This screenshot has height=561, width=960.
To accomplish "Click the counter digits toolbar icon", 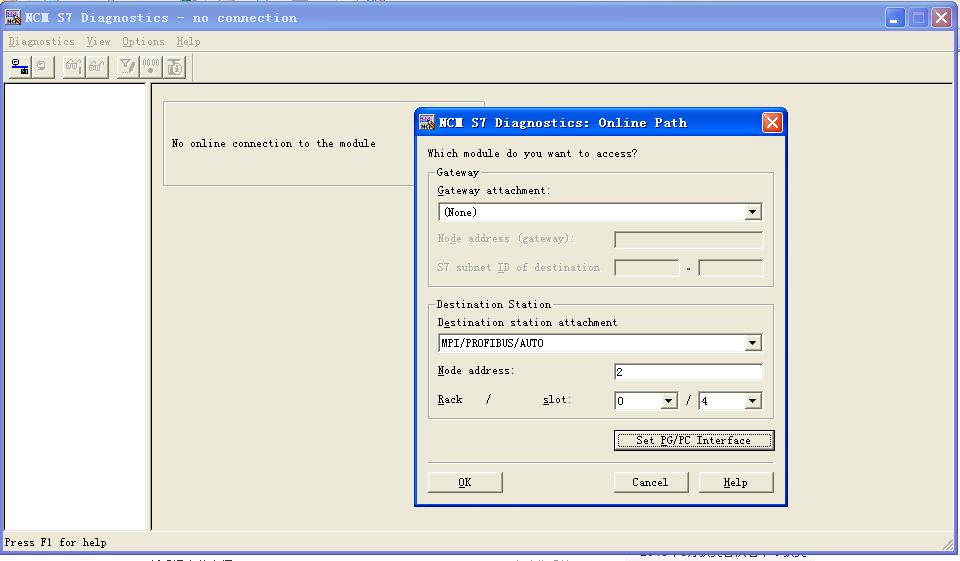I will [x=151, y=67].
